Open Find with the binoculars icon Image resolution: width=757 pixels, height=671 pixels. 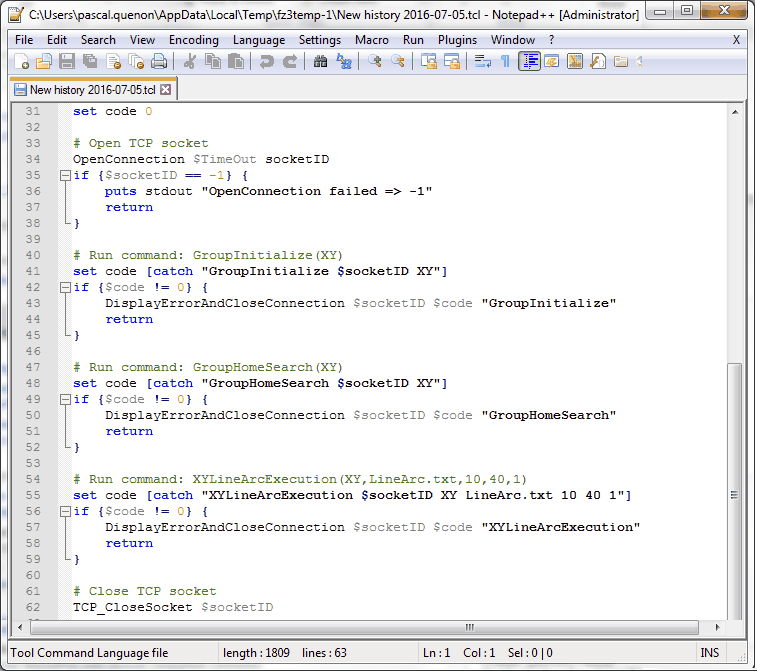point(320,62)
